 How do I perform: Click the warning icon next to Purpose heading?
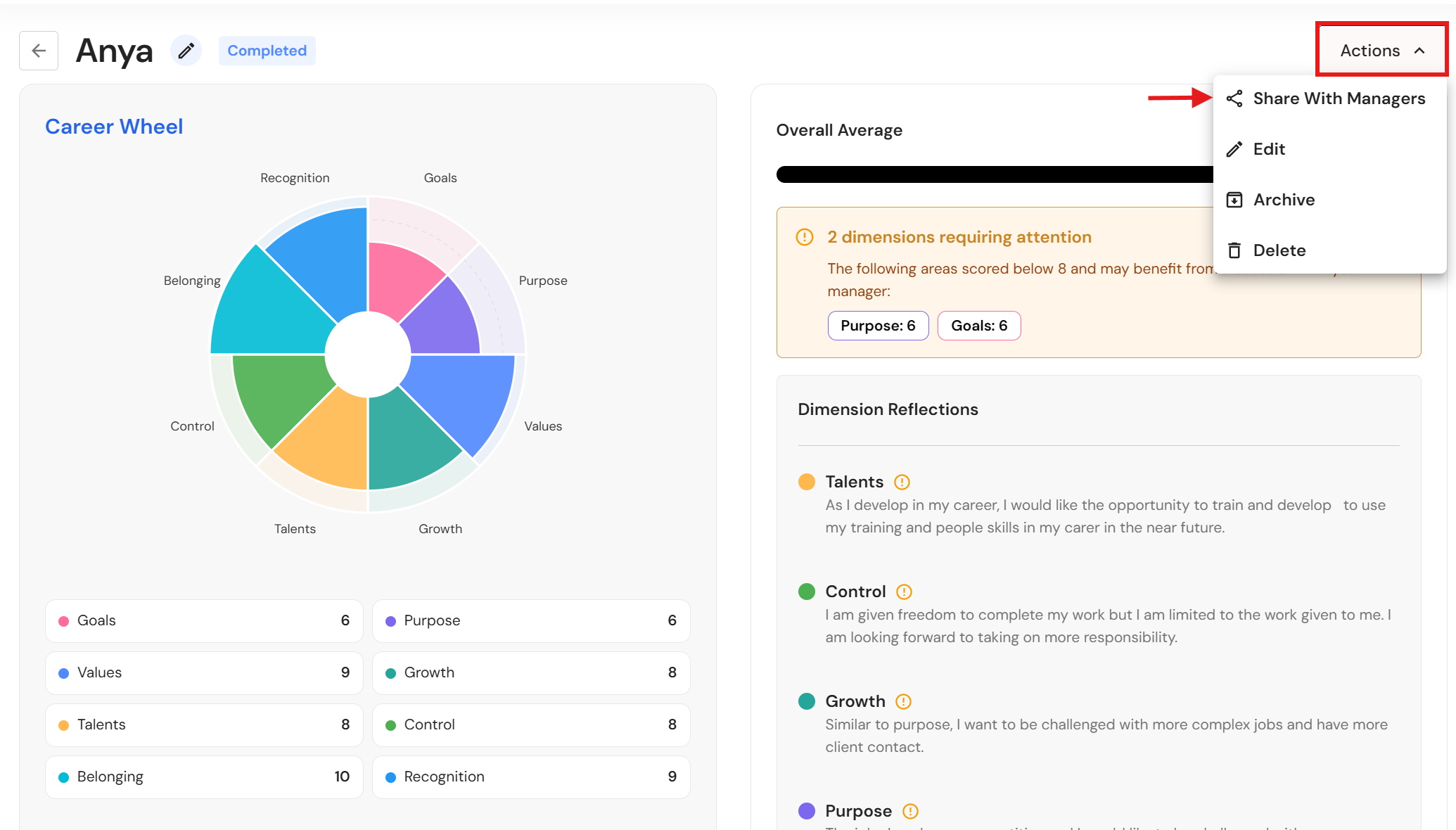pos(910,811)
